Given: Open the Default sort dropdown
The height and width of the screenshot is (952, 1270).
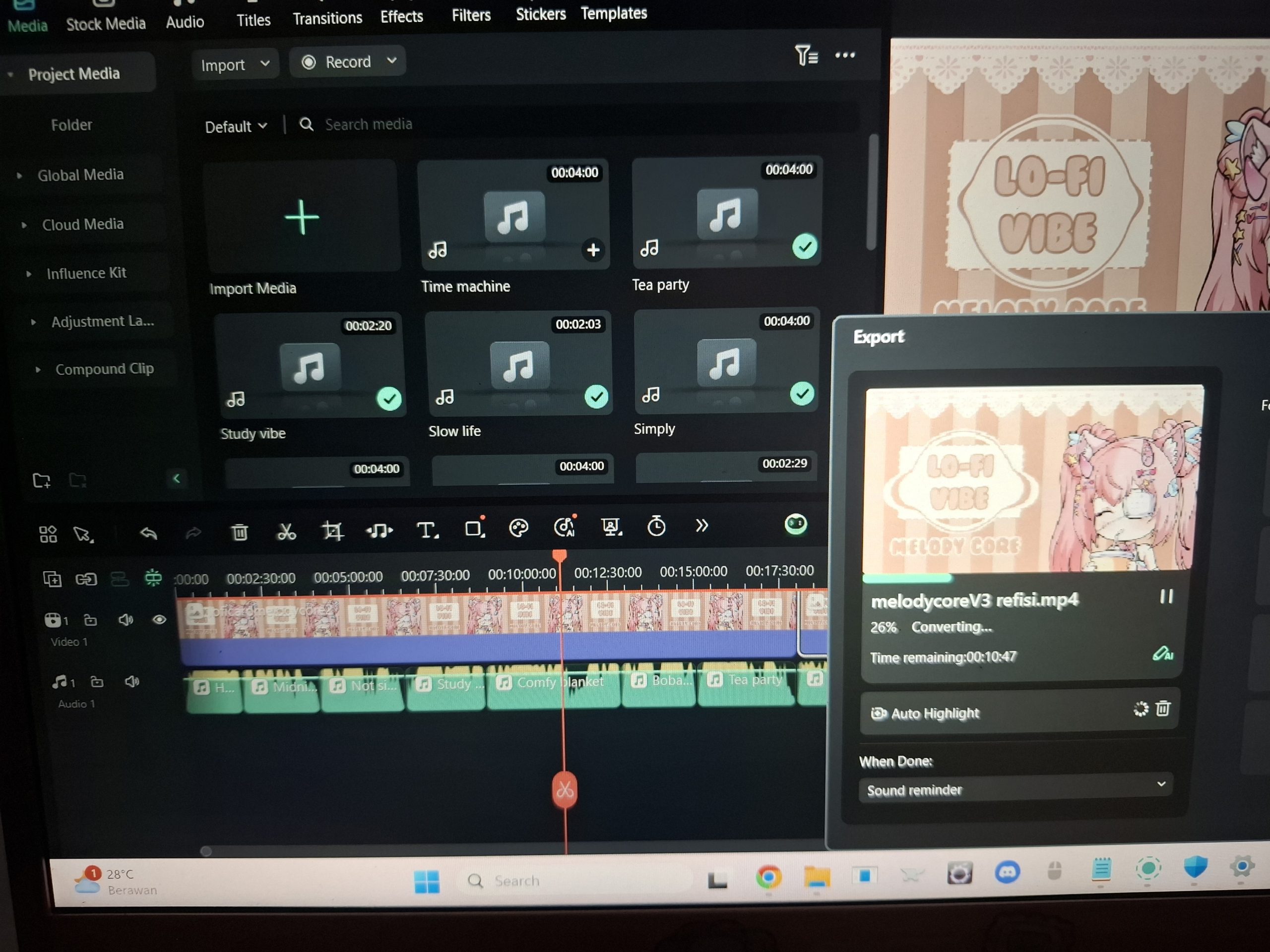Looking at the screenshot, I should tap(236, 126).
